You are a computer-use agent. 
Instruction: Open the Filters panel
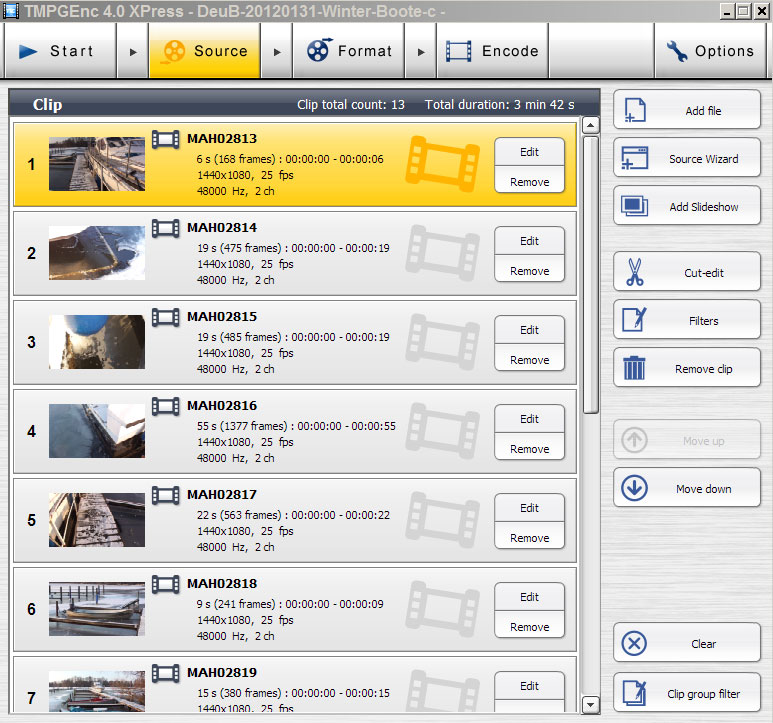point(686,320)
